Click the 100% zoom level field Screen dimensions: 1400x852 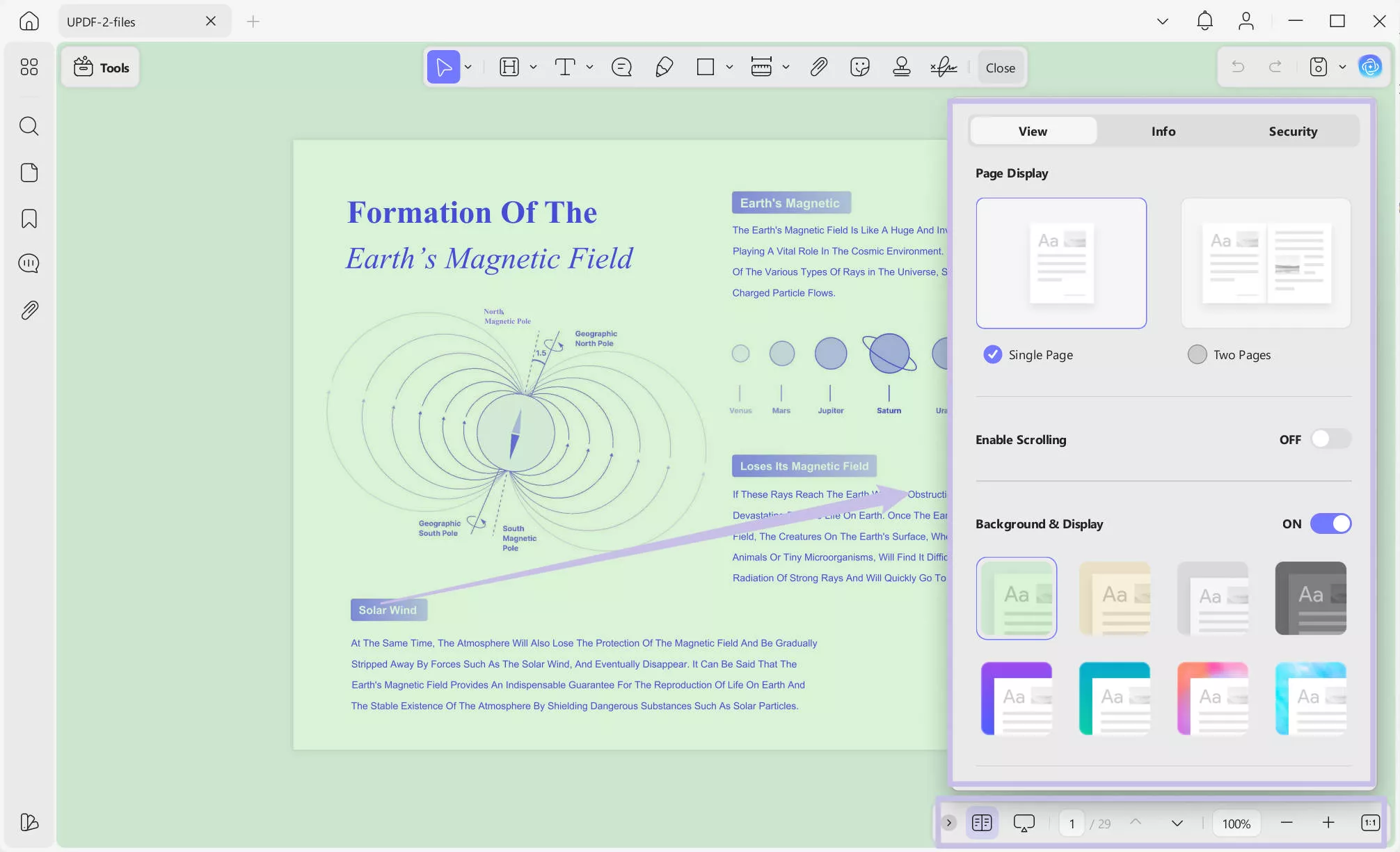click(1236, 823)
